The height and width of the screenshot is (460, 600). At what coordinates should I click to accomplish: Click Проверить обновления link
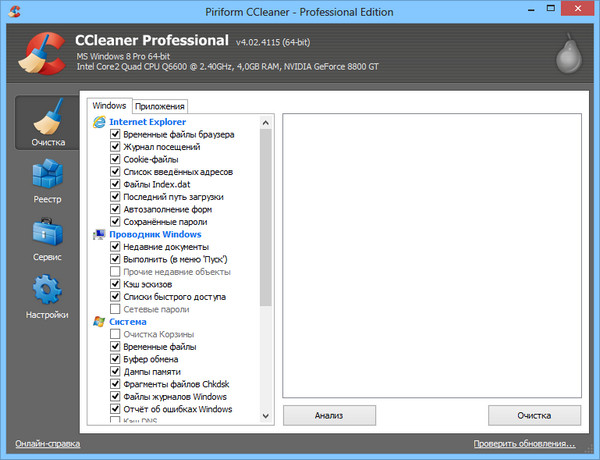pyautogui.click(x=530, y=444)
